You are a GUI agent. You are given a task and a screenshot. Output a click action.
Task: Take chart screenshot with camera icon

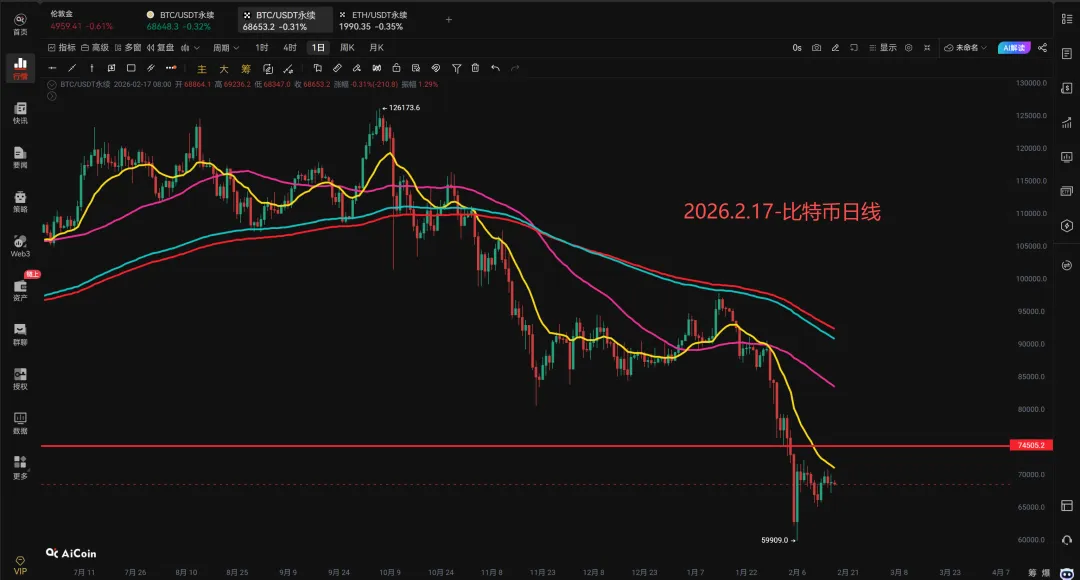[816, 48]
